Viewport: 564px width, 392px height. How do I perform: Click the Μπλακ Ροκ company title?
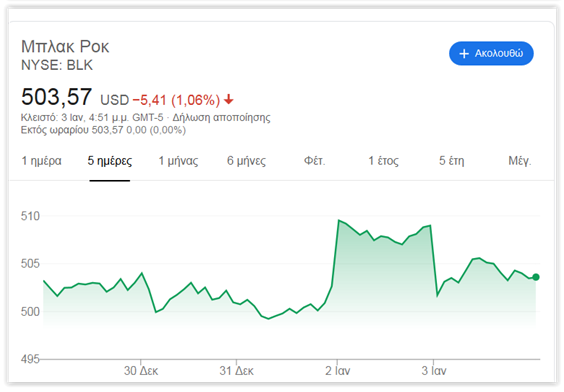click(65, 46)
